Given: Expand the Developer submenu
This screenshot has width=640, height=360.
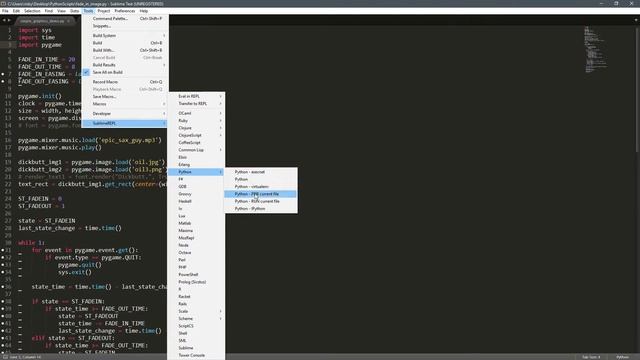Looking at the screenshot, I should click(124, 113).
